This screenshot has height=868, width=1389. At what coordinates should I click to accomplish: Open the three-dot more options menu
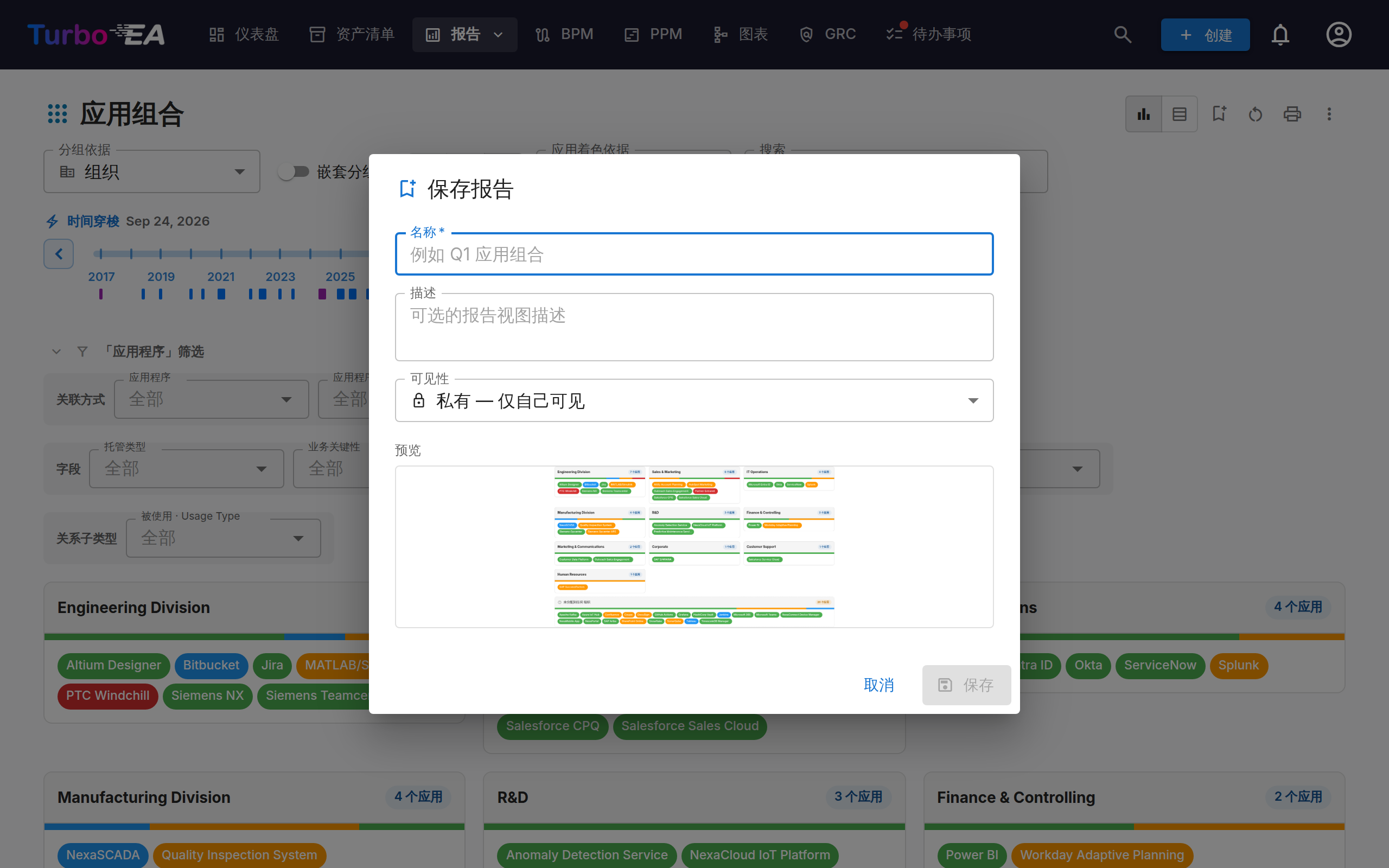(1329, 114)
